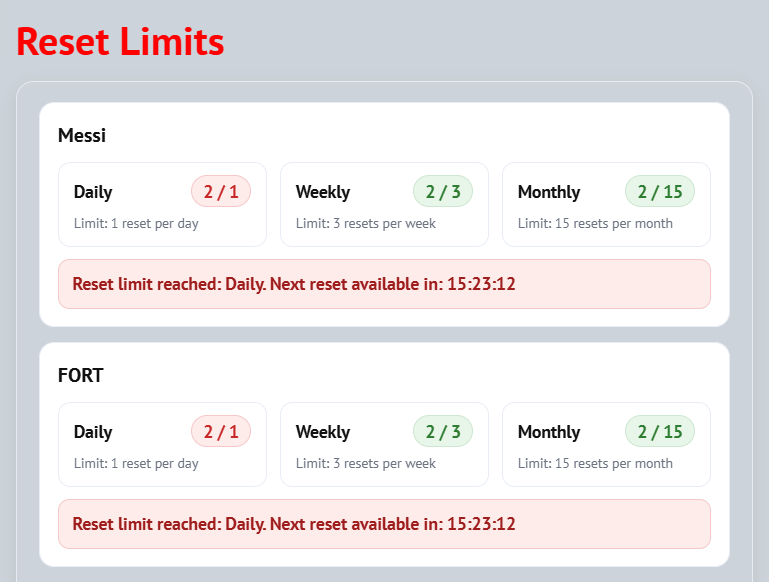Select the FORT account name
This screenshot has width=769, height=582.
click(x=80, y=375)
